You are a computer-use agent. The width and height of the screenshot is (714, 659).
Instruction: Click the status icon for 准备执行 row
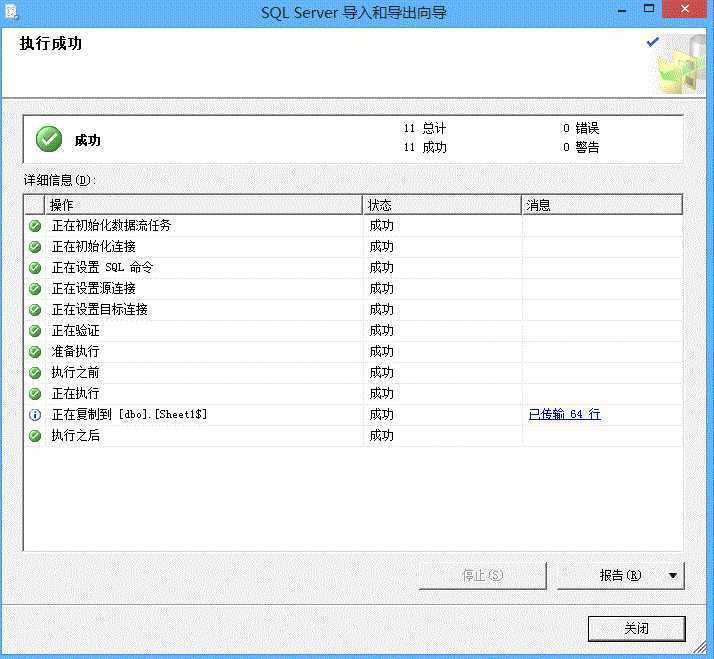click(35, 352)
